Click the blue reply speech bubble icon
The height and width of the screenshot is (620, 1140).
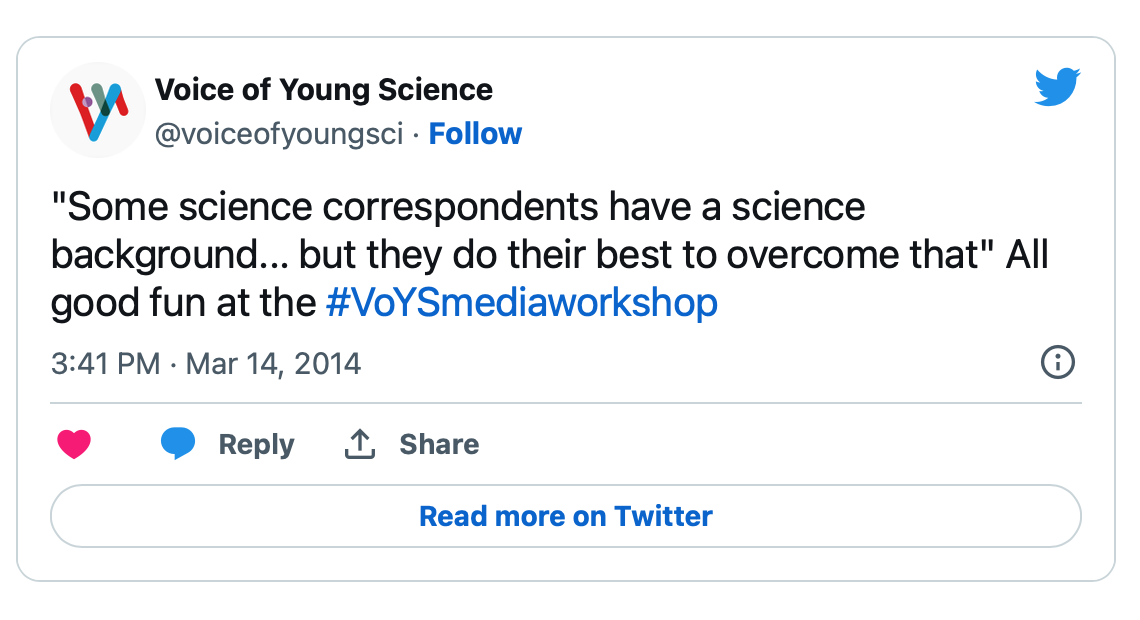point(178,443)
